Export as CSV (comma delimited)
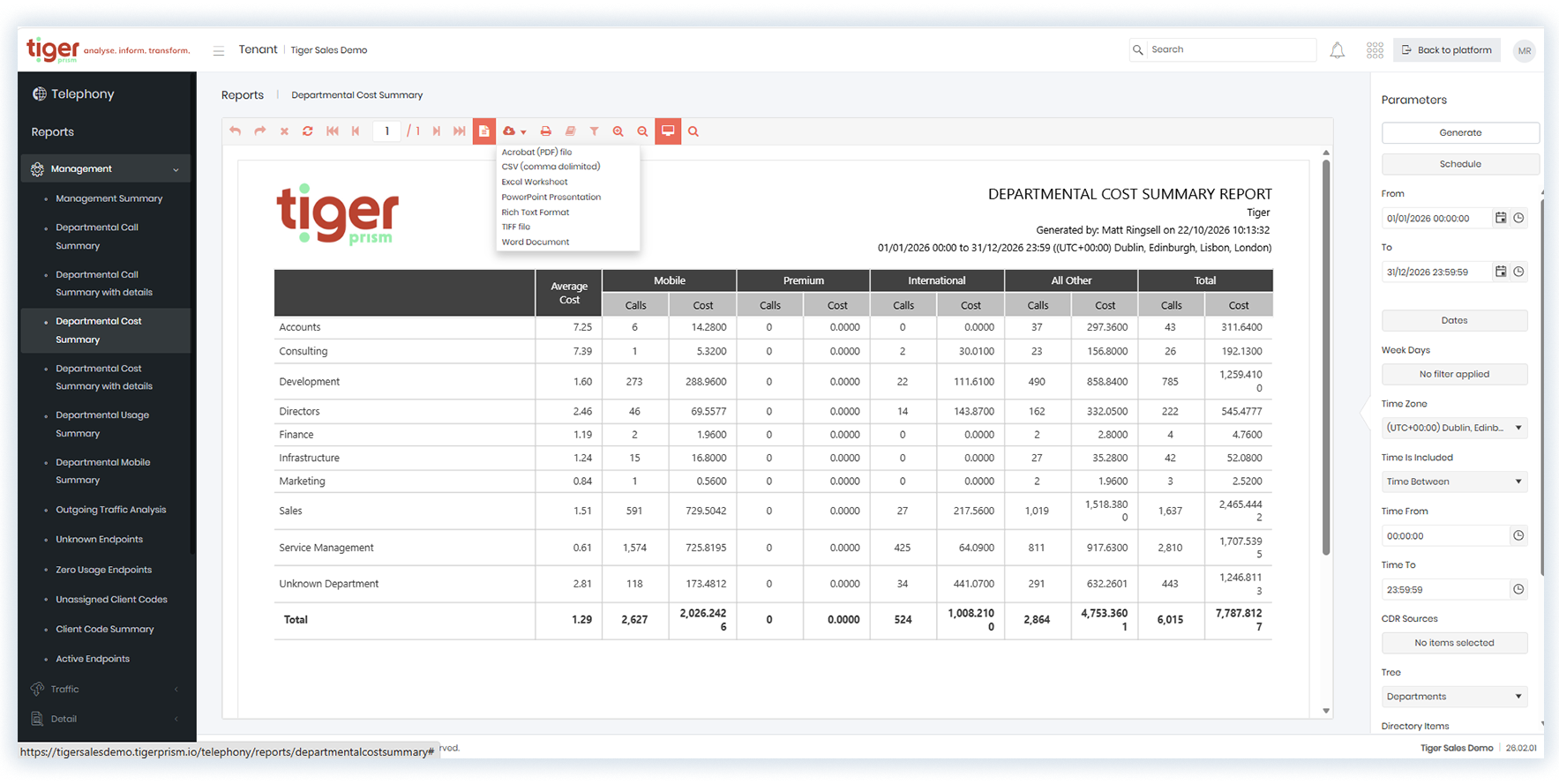 point(551,167)
